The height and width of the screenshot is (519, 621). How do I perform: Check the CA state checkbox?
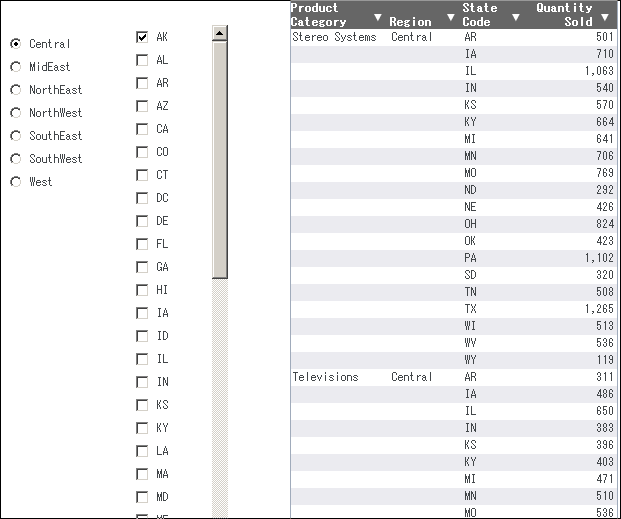click(142, 129)
